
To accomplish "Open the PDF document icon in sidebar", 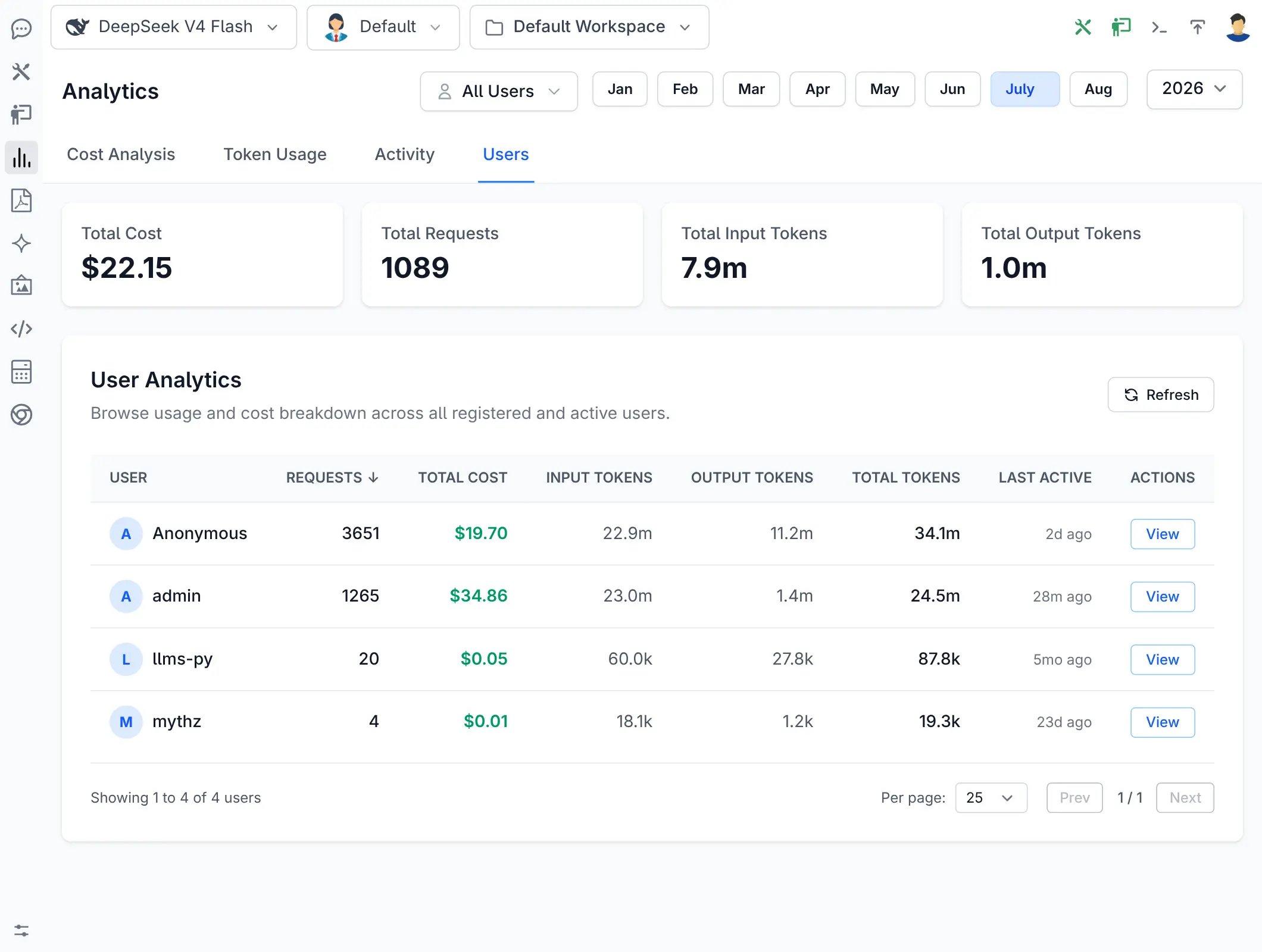I will (x=21, y=201).
